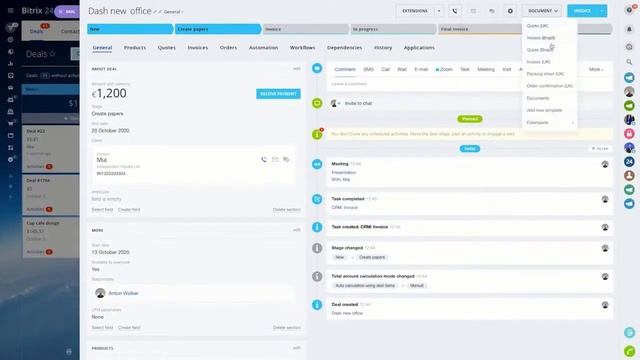Message contact Mia using the chat icon
This screenshot has width=640, height=360.
point(286,160)
